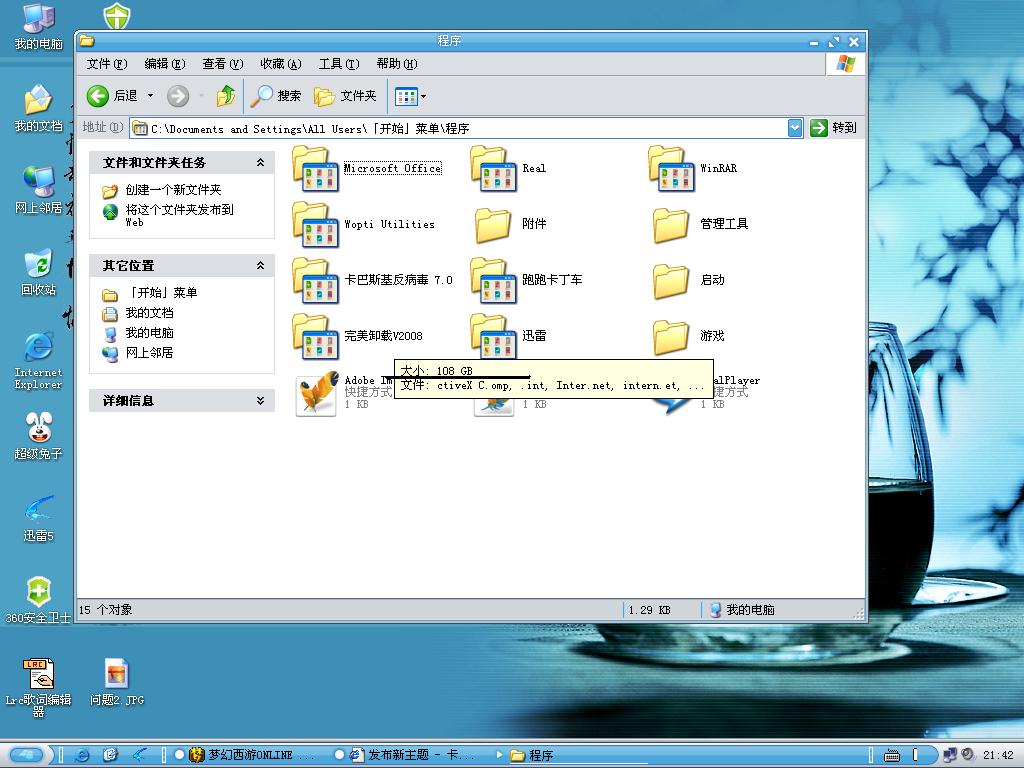Toggle the 文件夹 folders pane

(345, 96)
